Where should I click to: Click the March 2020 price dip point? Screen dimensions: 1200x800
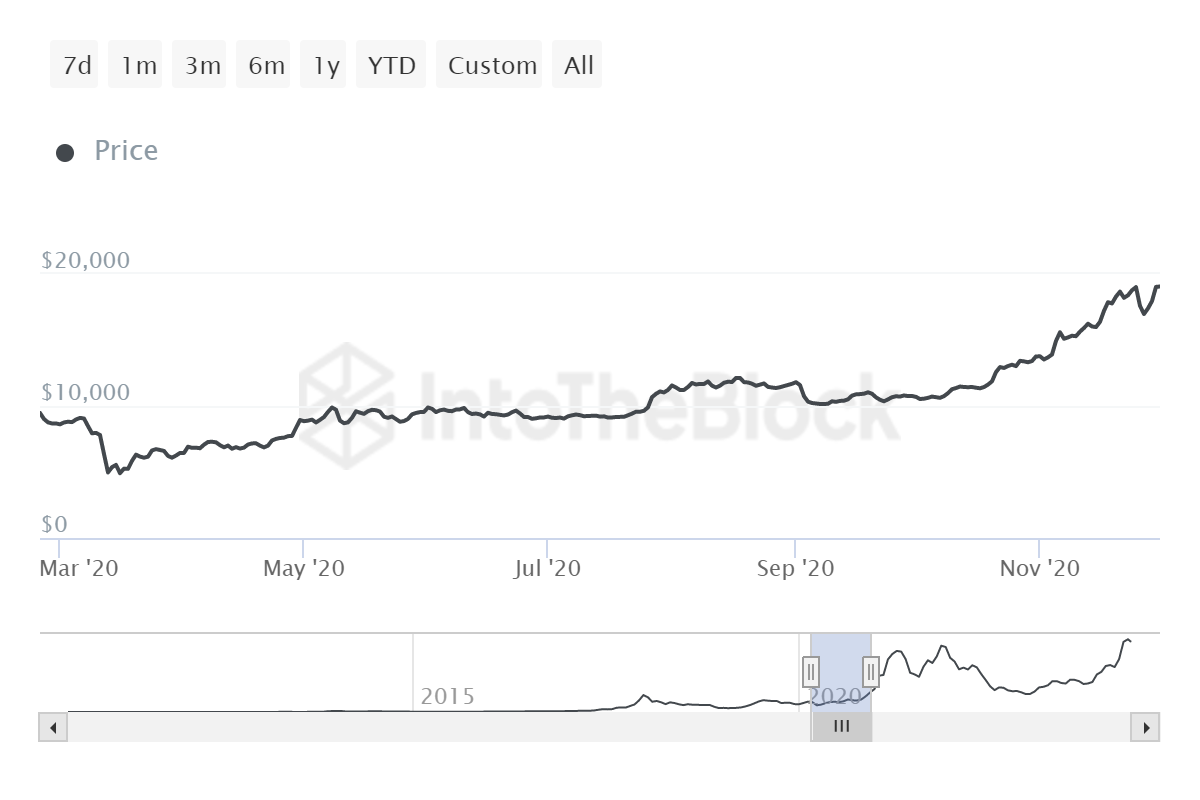[x=108, y=471]
